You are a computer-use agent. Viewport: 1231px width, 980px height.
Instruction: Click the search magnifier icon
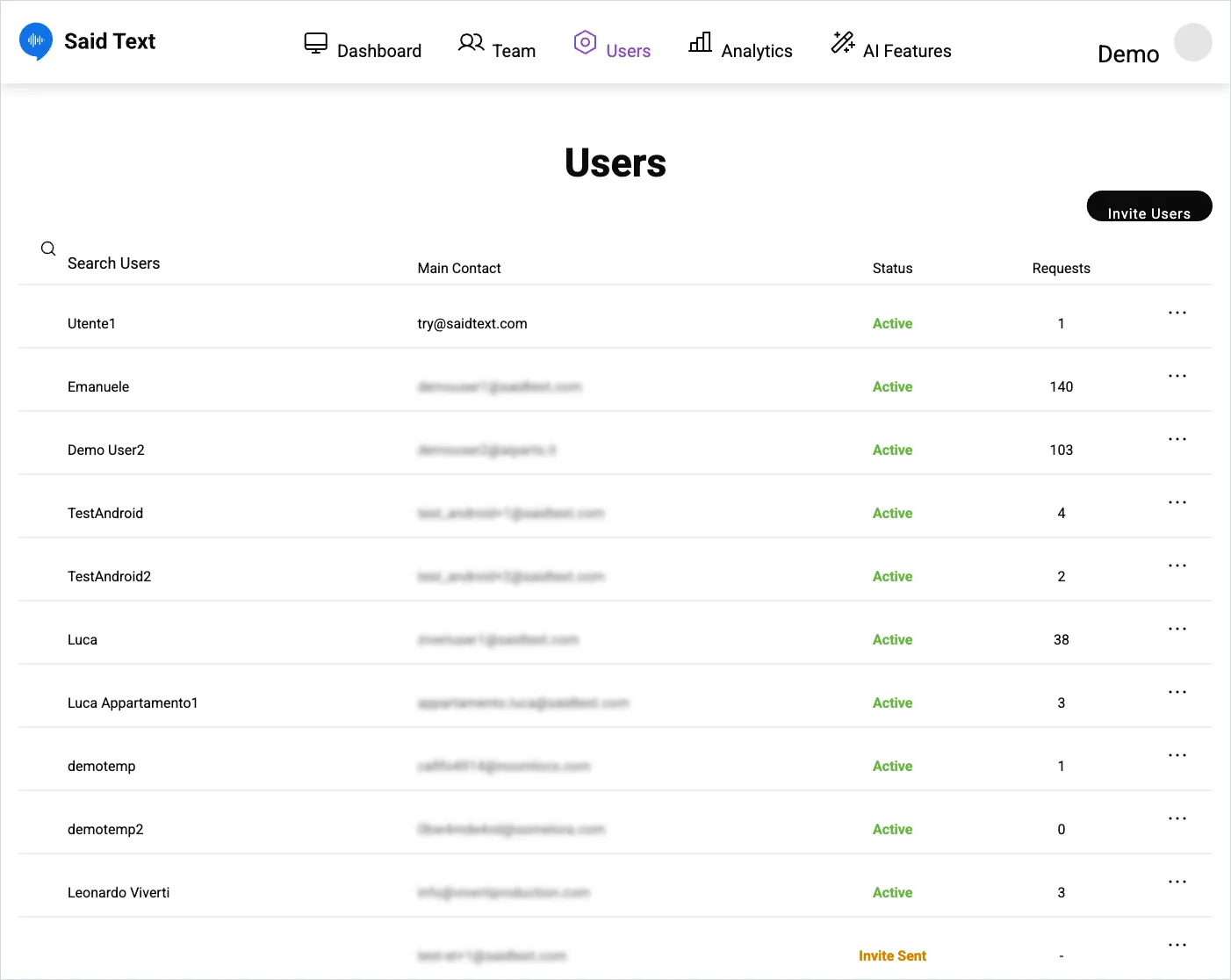pyautogui.click(x=48, y=249)
